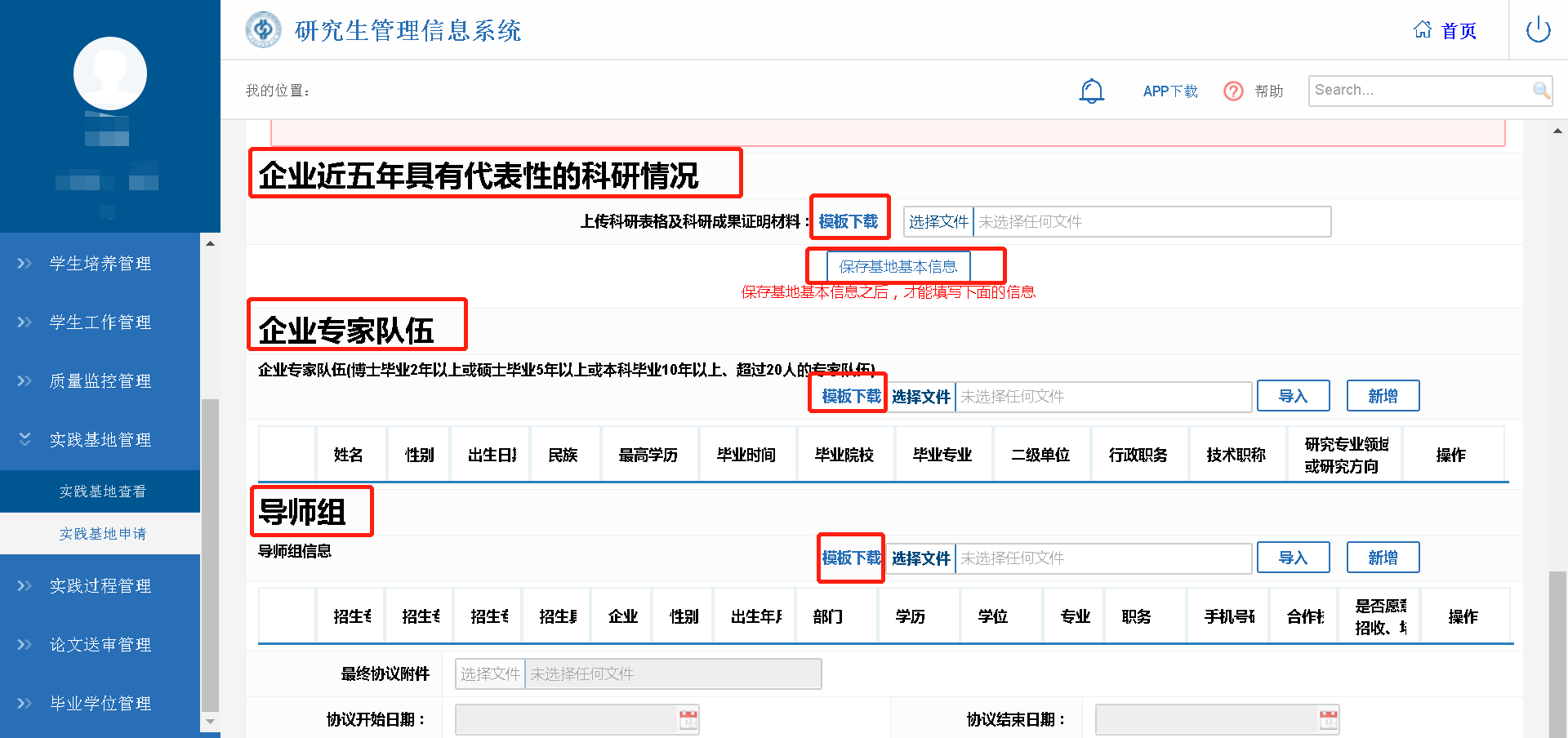
Task: Open 实践基地申请 submenu item
Action: pos(102,534)
